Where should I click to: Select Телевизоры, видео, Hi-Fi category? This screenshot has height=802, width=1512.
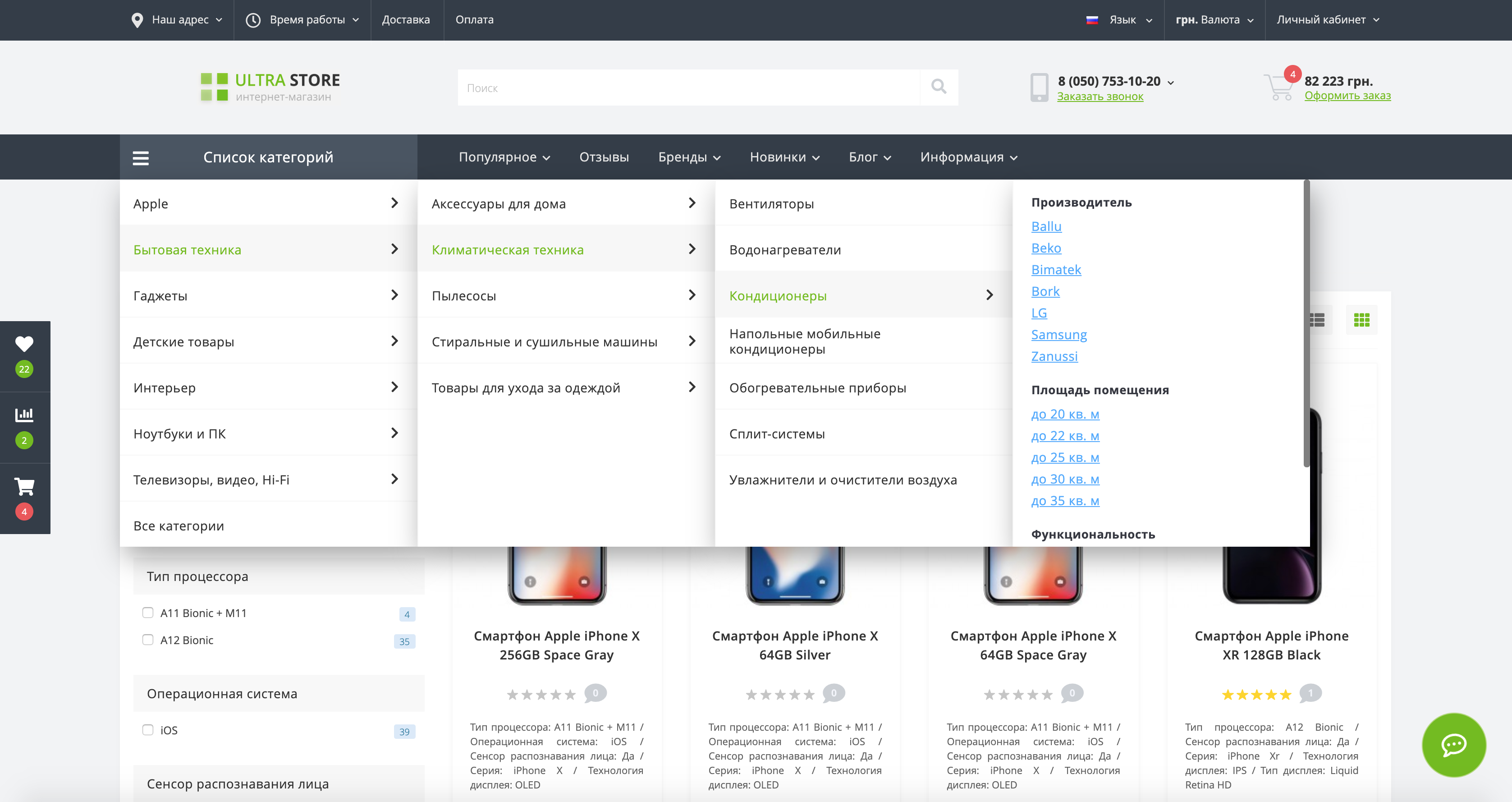click(268, 479)
